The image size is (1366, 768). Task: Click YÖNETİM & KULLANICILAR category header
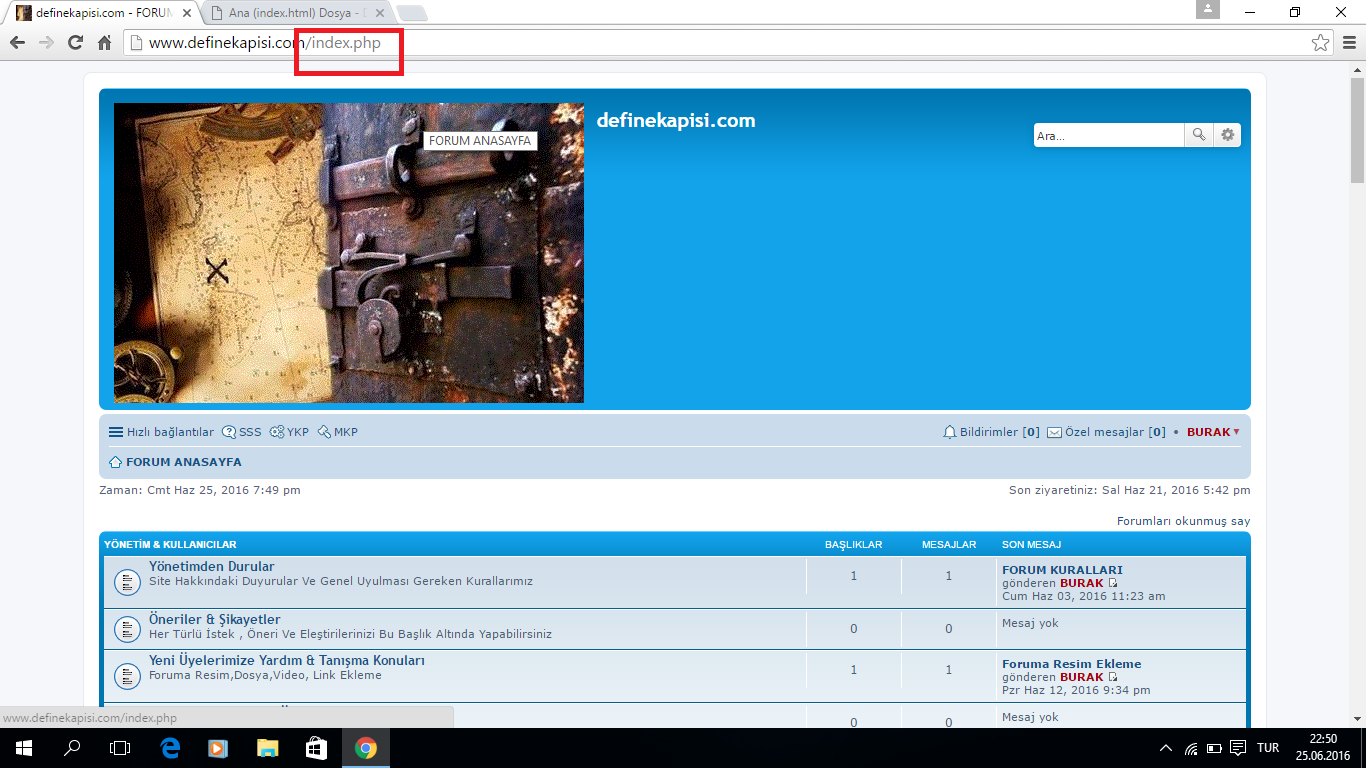pos(170,545)
